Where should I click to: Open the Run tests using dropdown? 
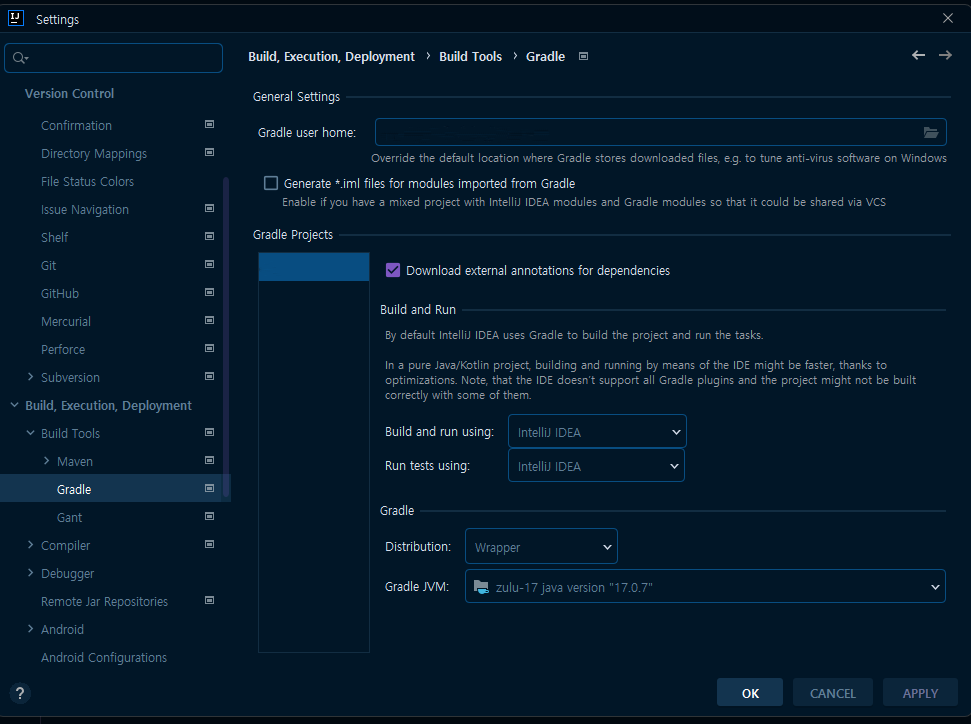coord(596,466)
